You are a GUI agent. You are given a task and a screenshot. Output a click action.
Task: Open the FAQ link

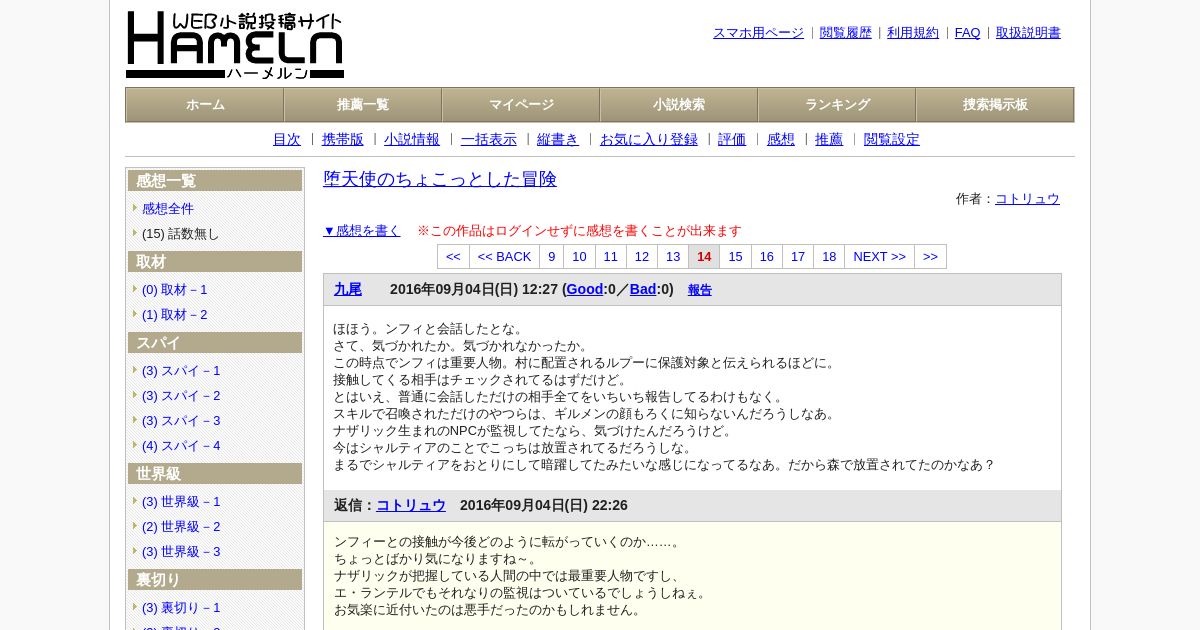click(967, 33)
